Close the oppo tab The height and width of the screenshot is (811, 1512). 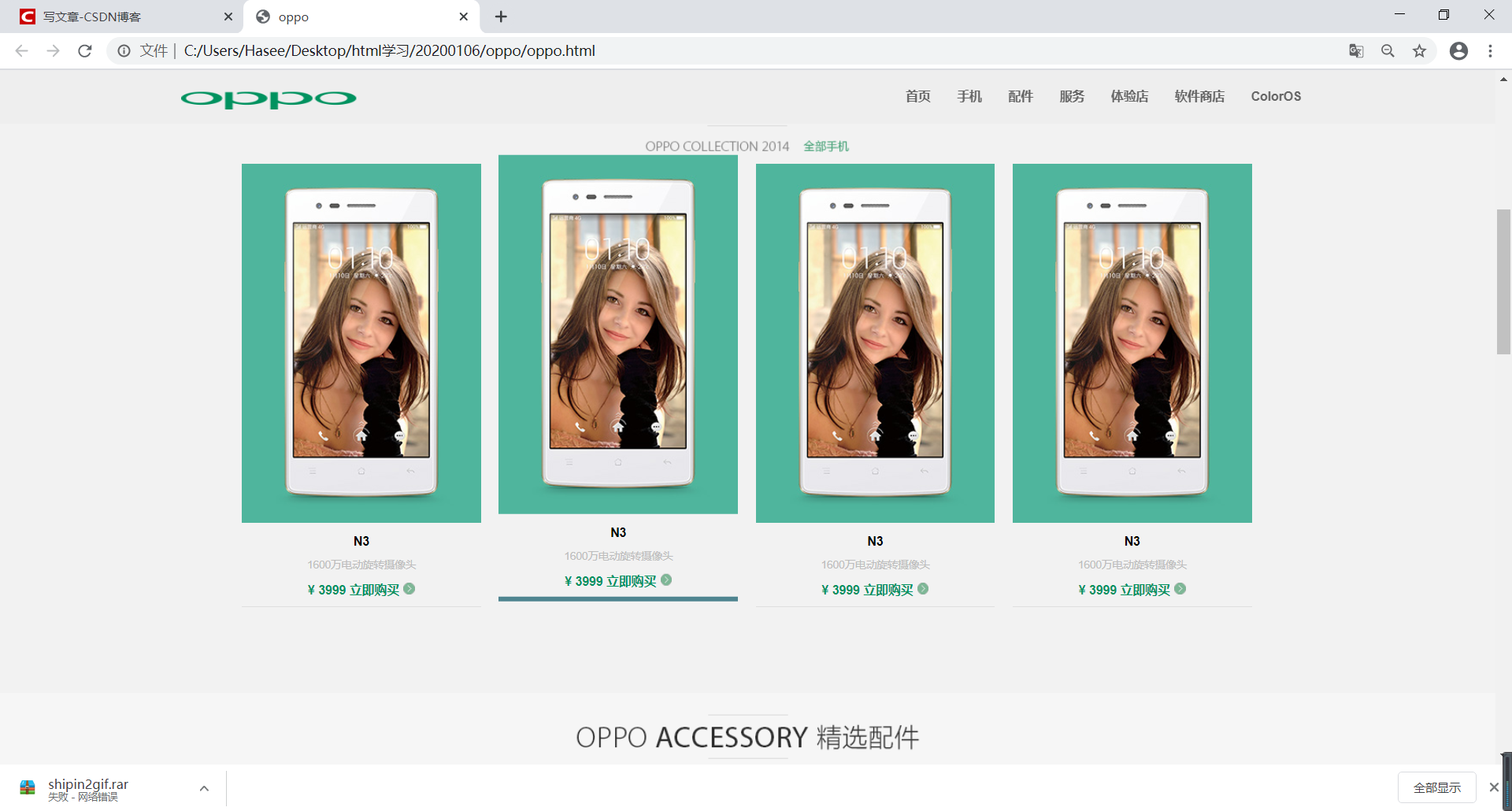pyautogui.click(x=463, y=17)
